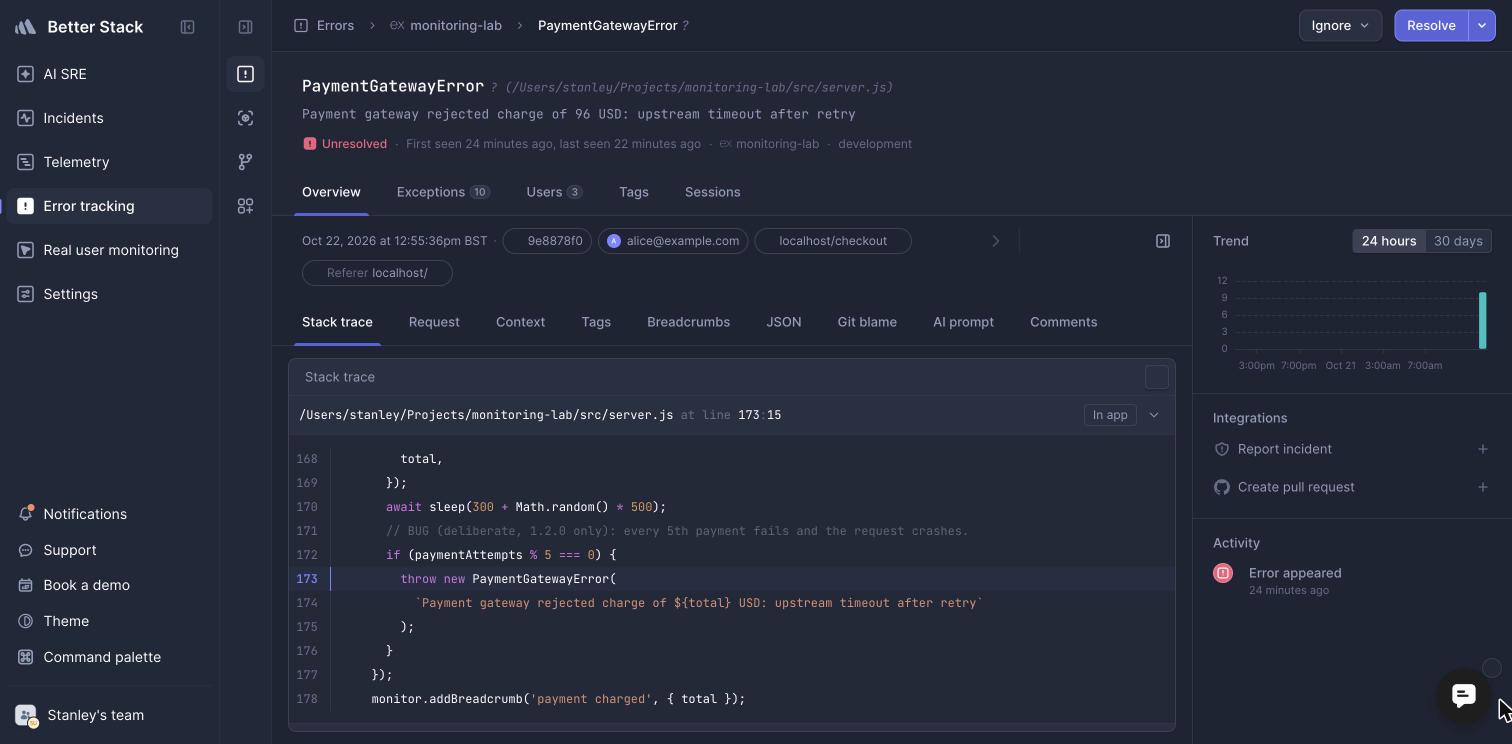
Task: Open the live chat widget button
Action: 1464,695
